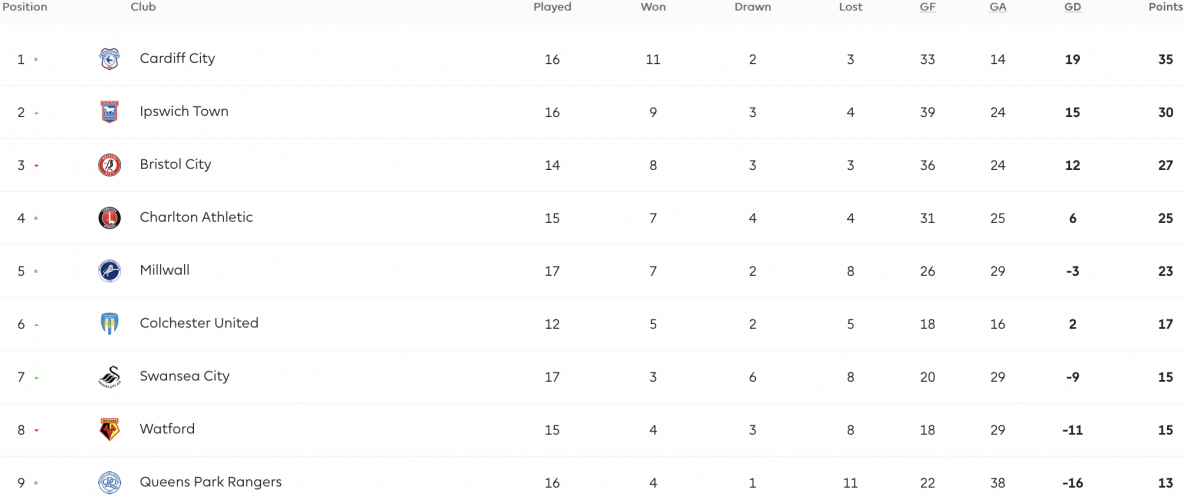The image size is (1184, 500).
Task: Click the Queens Park Rangers crest
Action: click(x=109, y=482)
